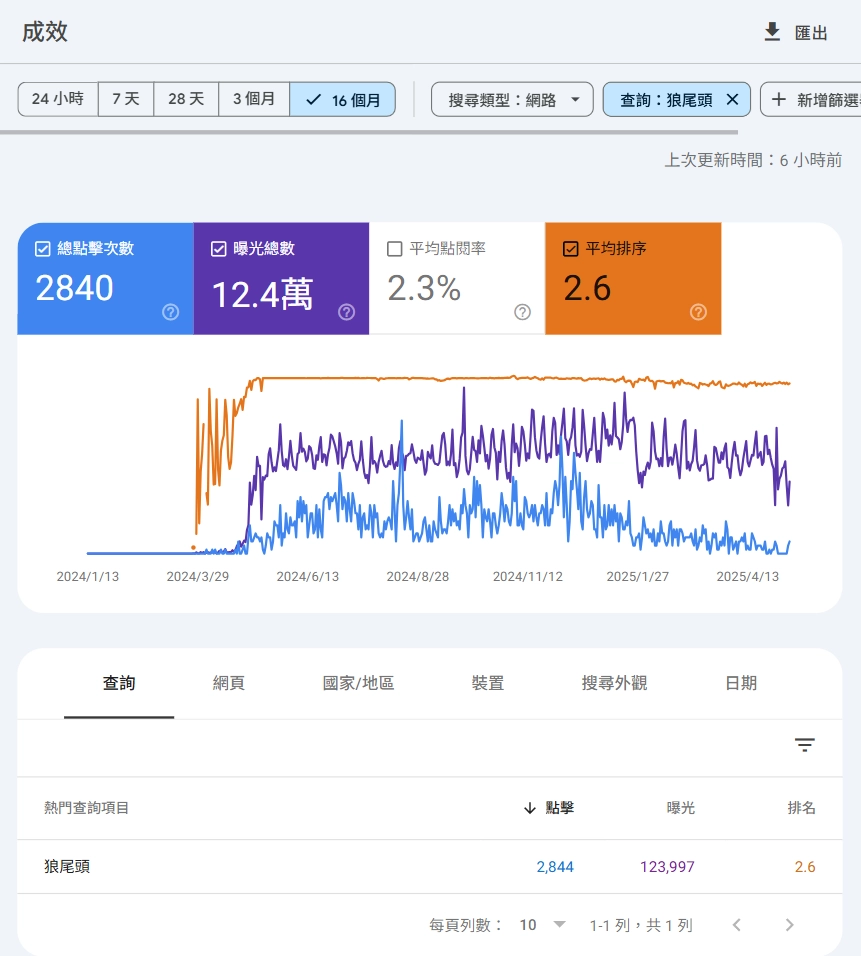Click 排名 column header
861x956 pixels.
(801, 808)
